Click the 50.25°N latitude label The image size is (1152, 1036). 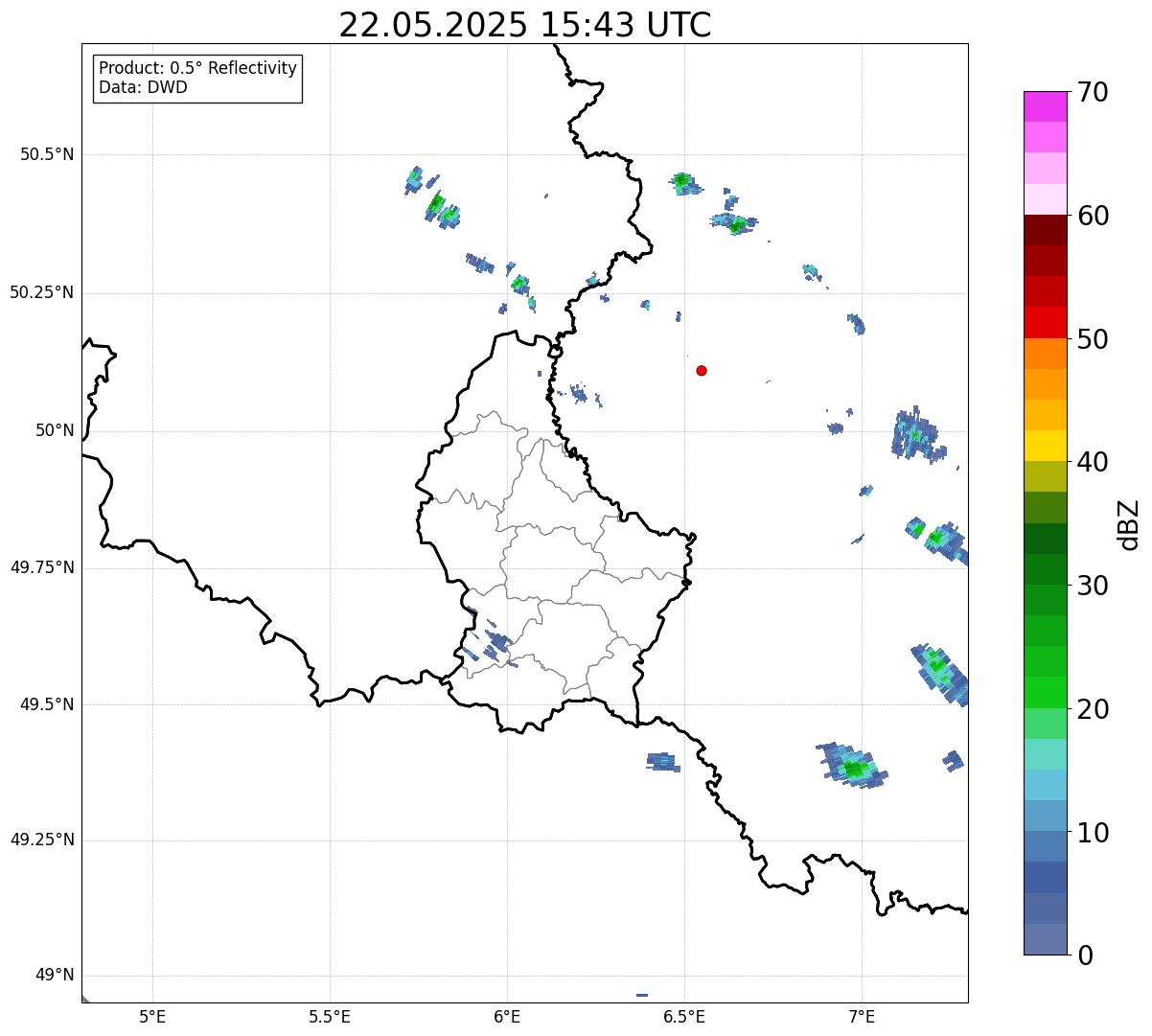pyautogui.click(x=41, y=292)
